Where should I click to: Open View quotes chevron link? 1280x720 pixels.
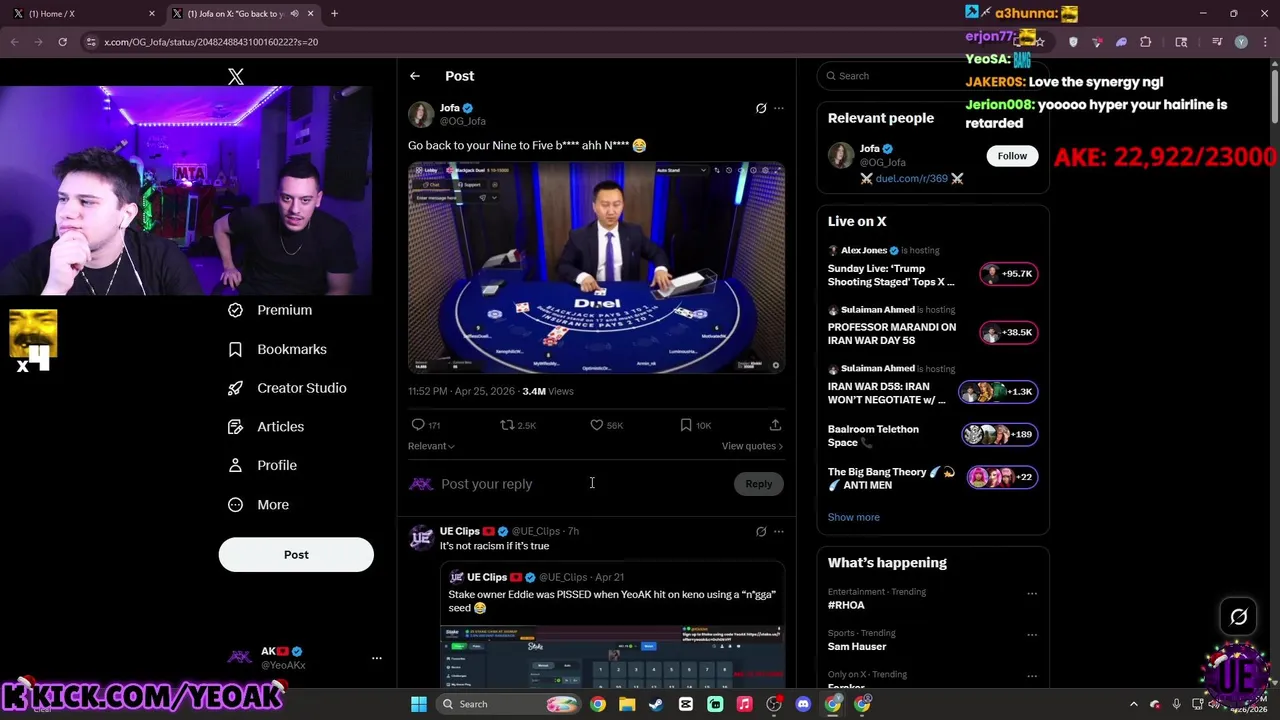click(x=752, y=446)
